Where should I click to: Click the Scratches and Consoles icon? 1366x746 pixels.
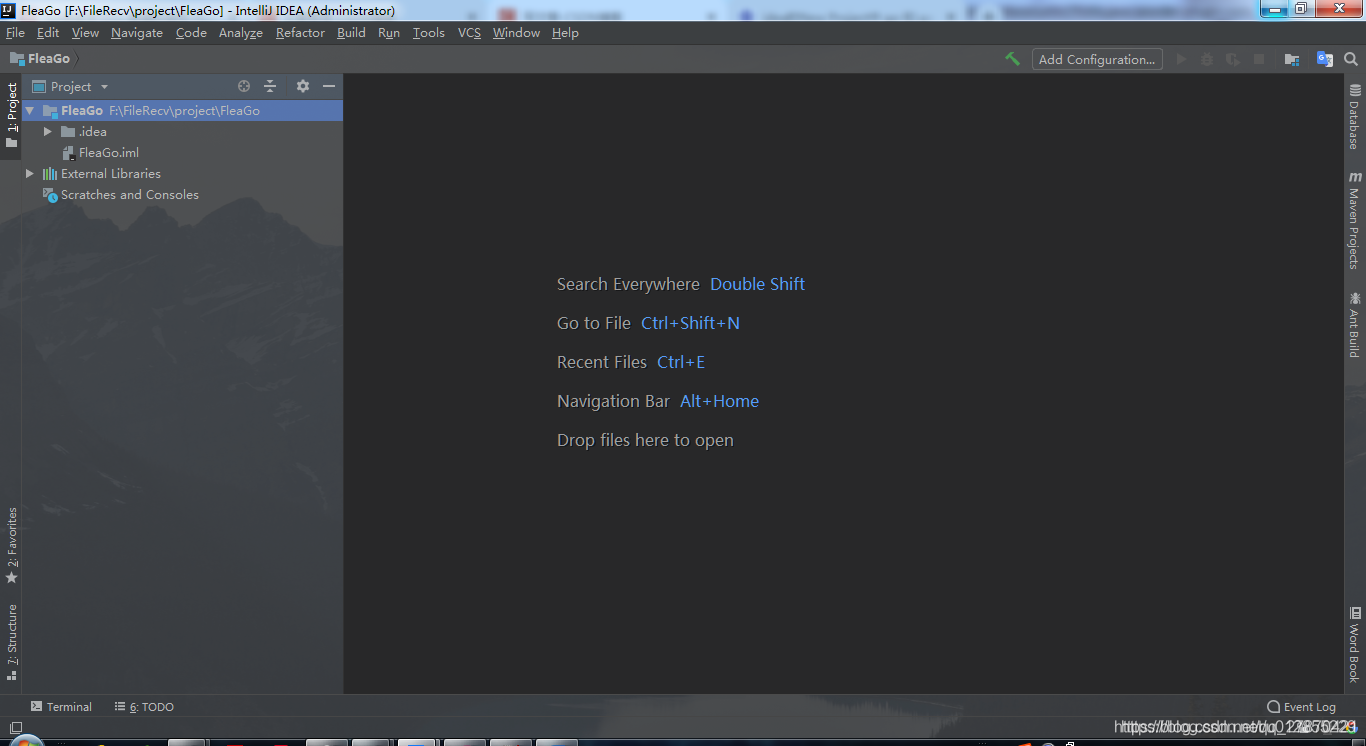coord(50,195)
